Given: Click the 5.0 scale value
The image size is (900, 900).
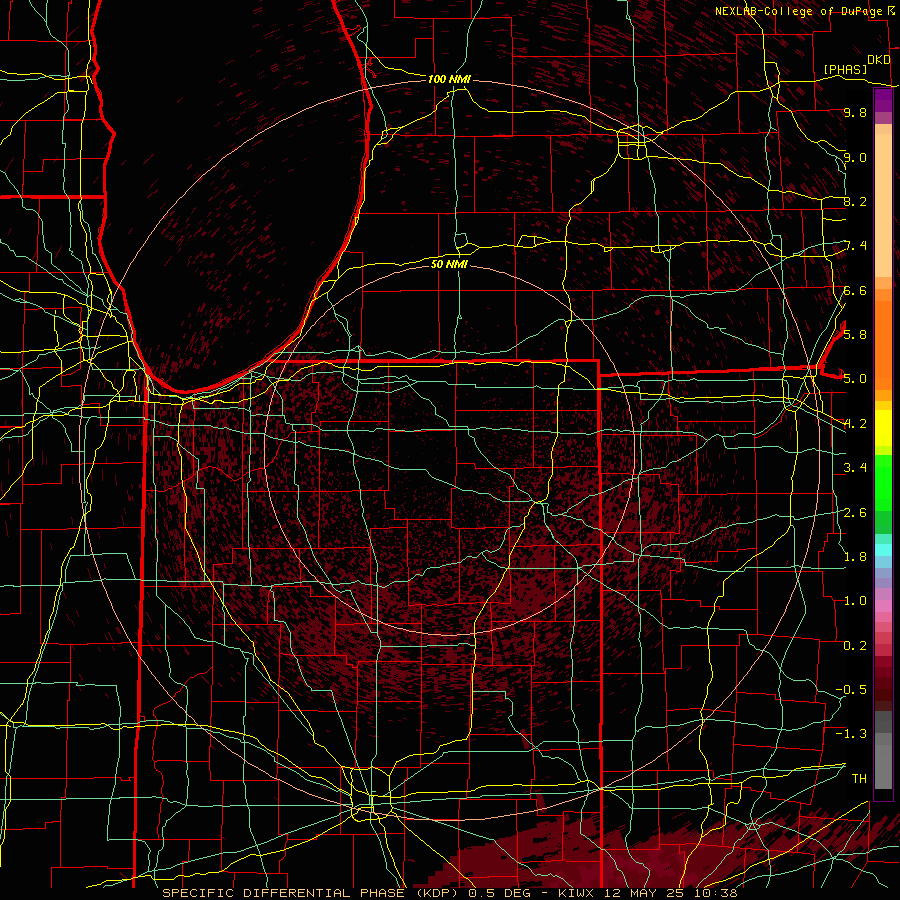Looking at the screenshot, I should click(855, 379).
